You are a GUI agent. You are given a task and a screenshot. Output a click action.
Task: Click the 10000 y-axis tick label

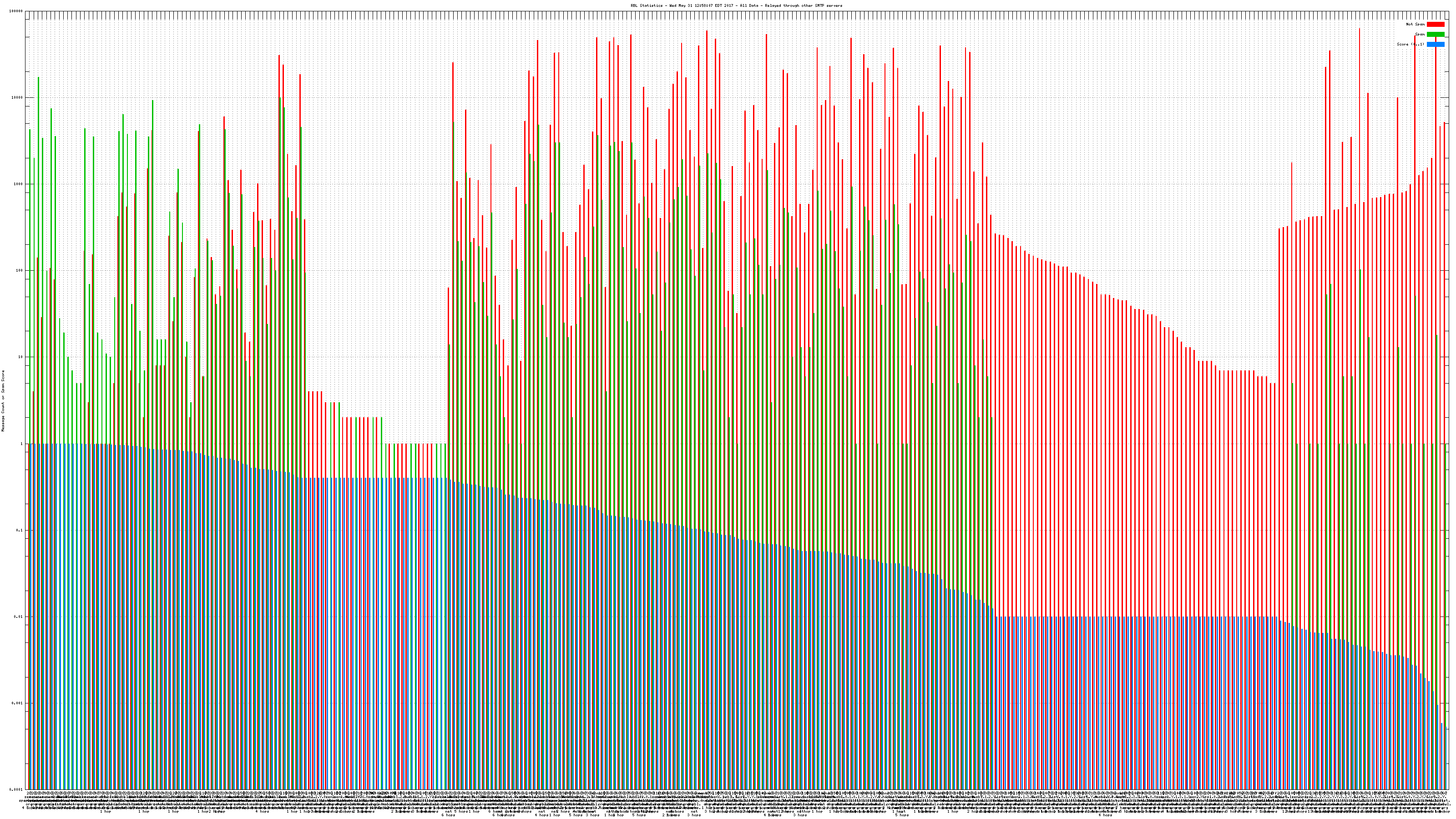[18, 97]
